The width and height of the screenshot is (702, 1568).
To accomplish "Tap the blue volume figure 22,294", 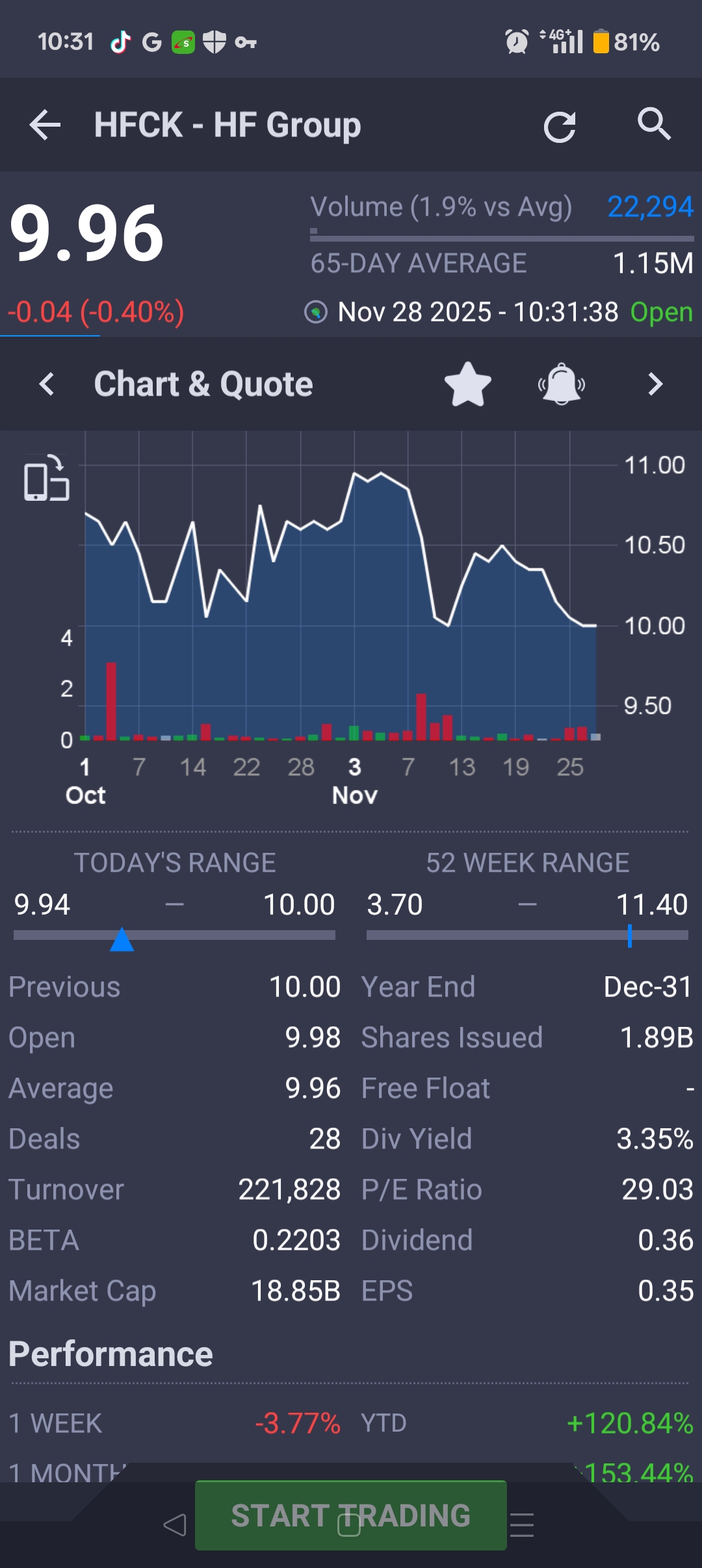I will [649, 207].
